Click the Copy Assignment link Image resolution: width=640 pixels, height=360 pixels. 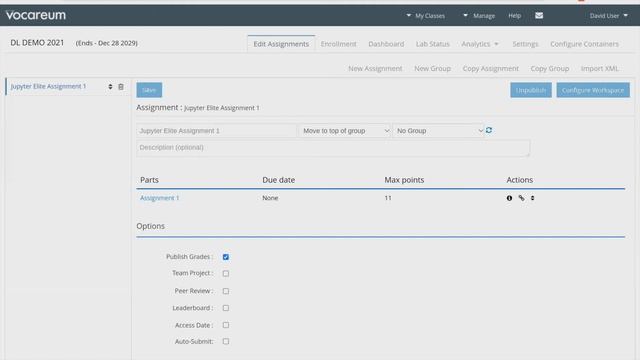[x=491, y=69]
